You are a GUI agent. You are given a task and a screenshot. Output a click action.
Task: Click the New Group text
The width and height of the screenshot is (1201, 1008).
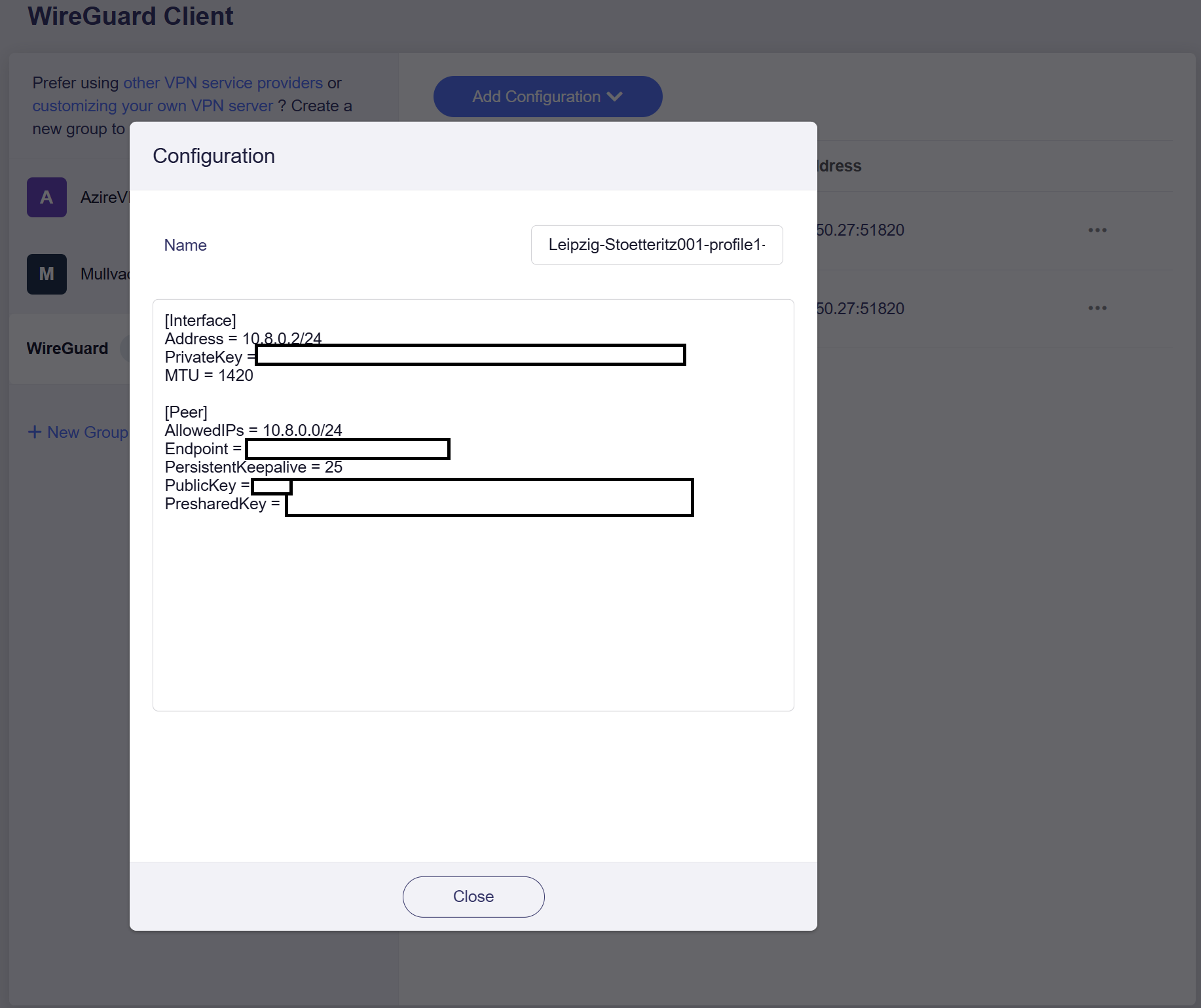pos(88,432)
